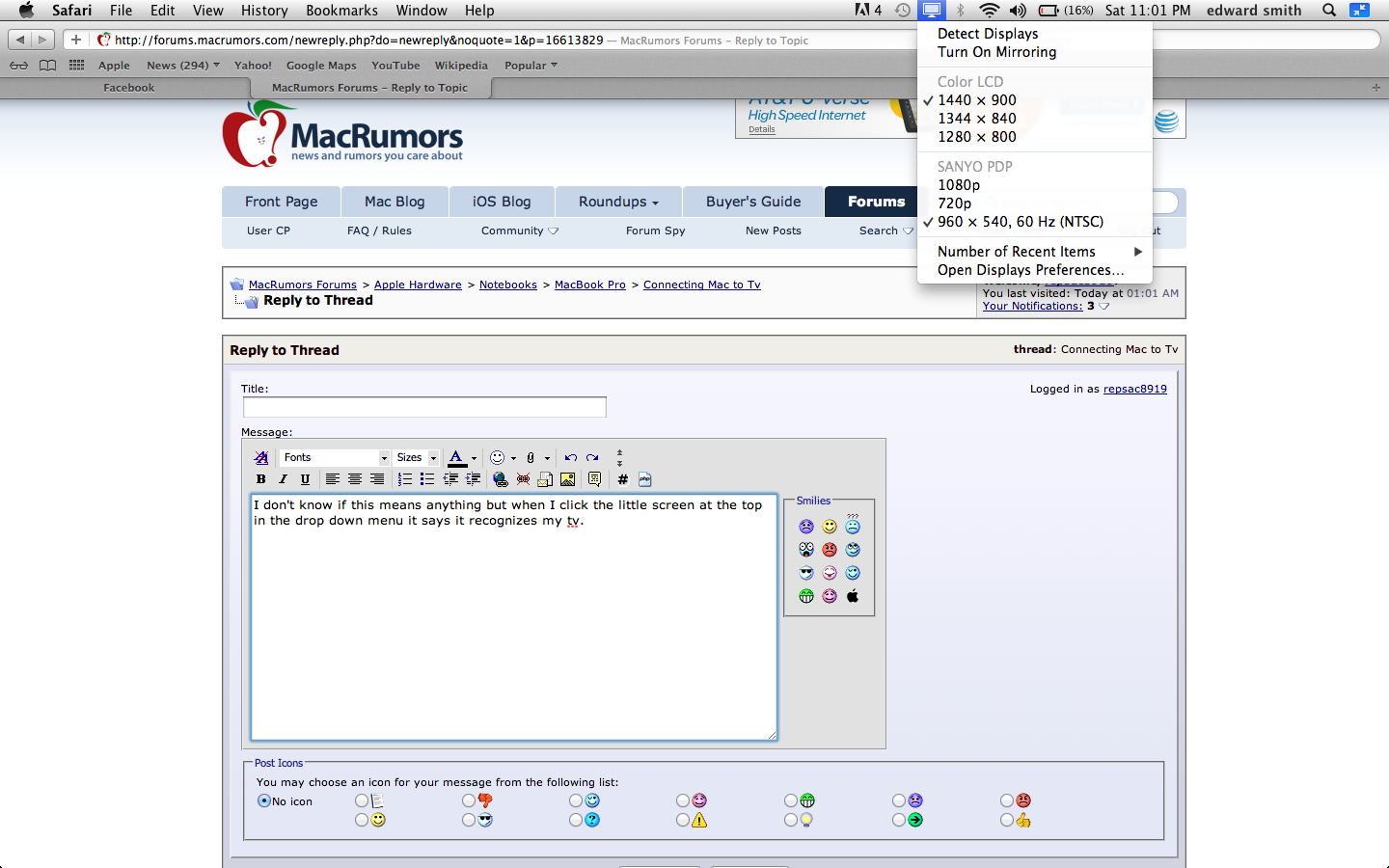The width and height of the screenshot is (1389, 868).
Task: Select the No icon radio button
Action: [263, 800]
